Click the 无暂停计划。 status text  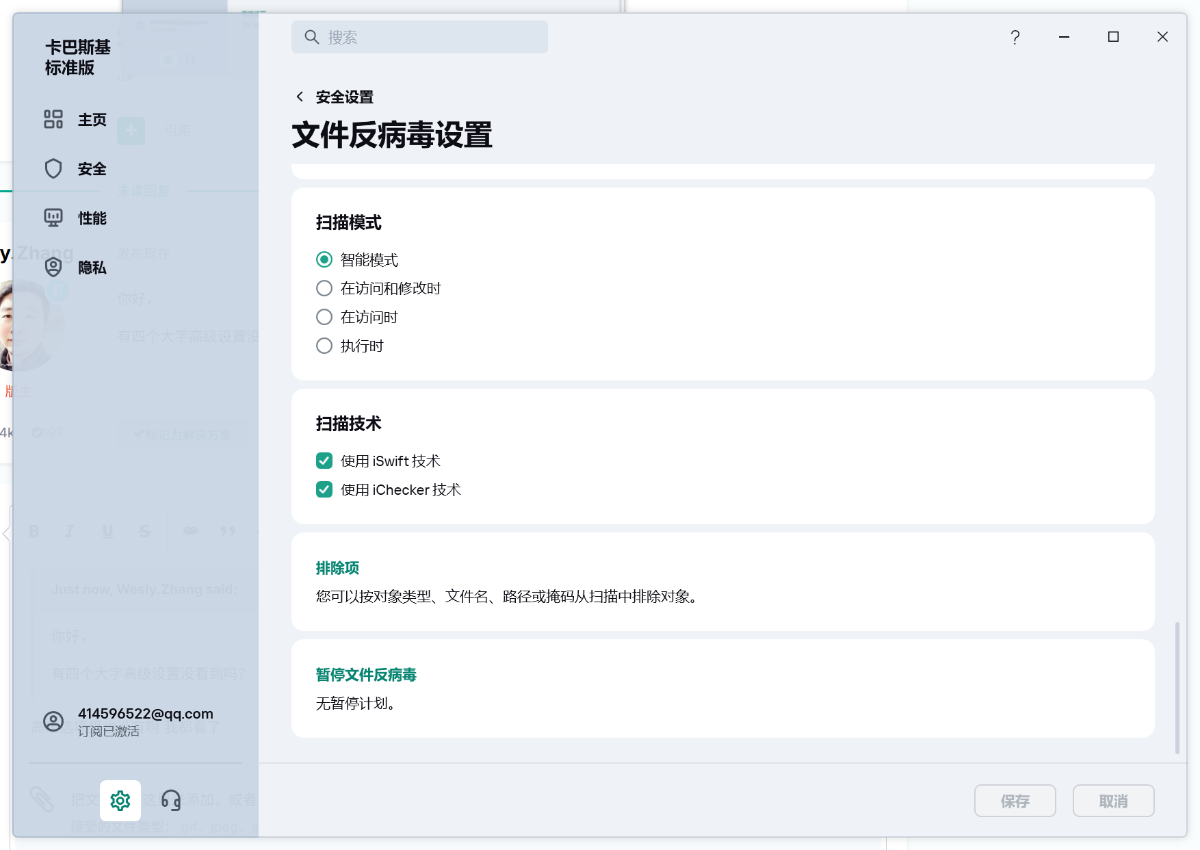[356, 704]
